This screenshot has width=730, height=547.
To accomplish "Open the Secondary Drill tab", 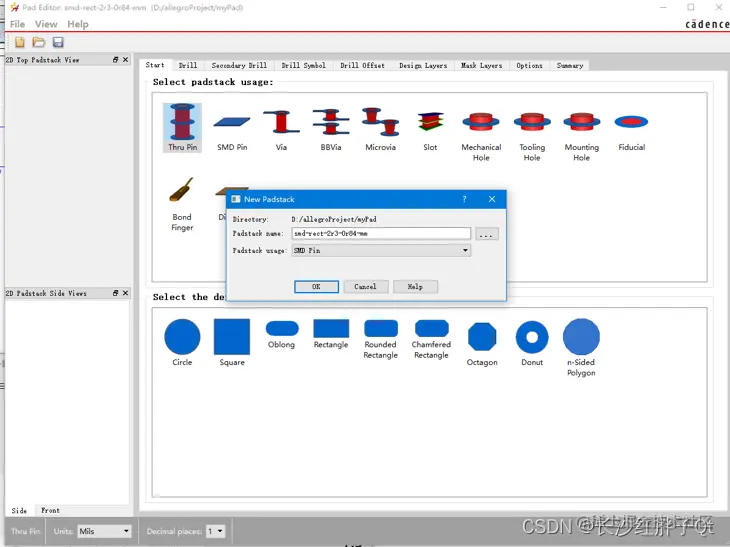I will [x=239, y=66].
